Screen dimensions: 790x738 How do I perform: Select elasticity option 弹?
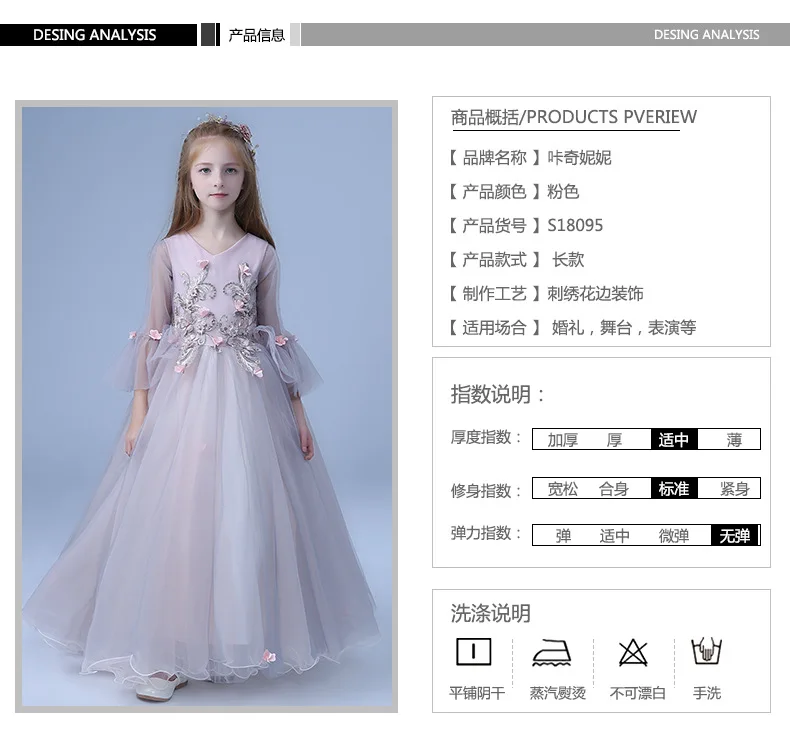coord(563,535)
